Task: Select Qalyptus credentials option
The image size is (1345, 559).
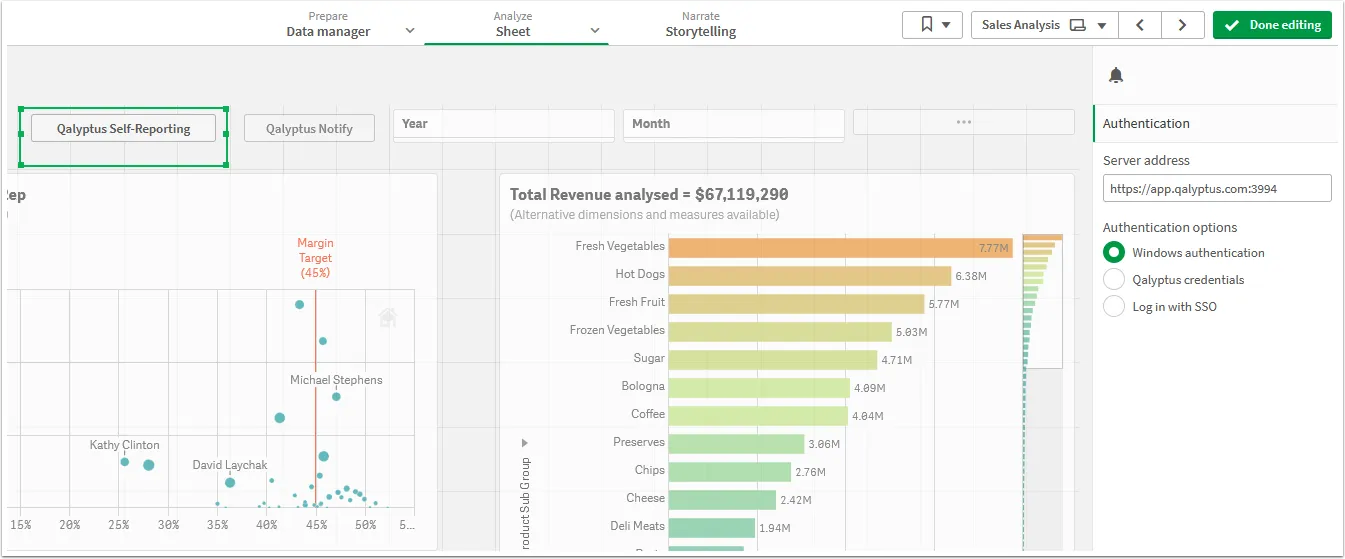Action: (x=1114, y=280)
